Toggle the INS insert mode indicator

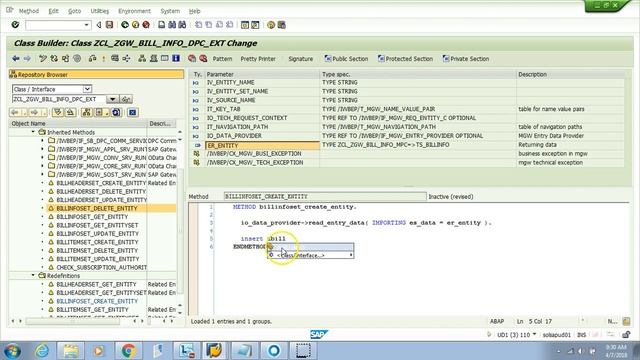[x=581, y=335]
